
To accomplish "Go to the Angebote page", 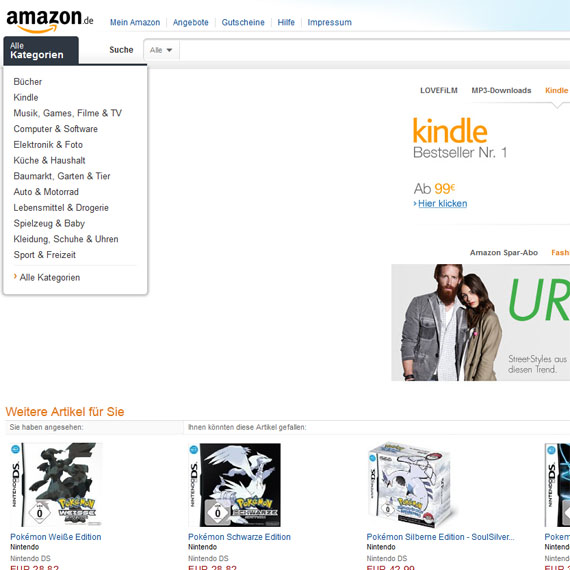I will coord(190,23).
